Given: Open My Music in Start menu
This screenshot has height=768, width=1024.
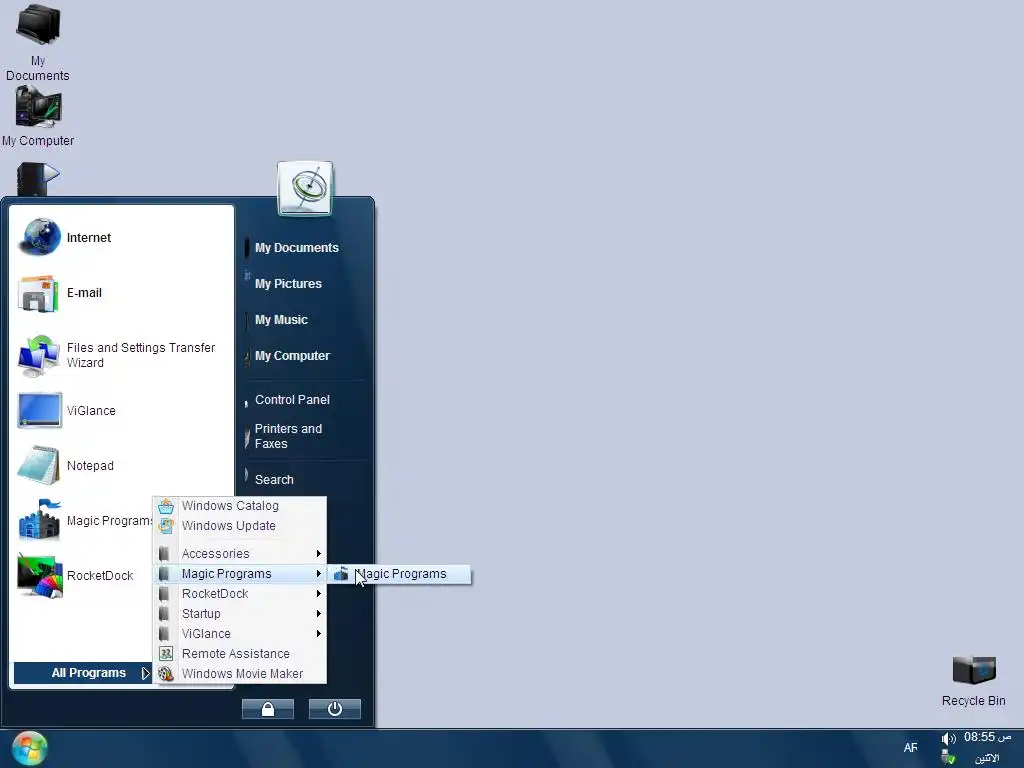Looking at the screenshot, I should 281,320.
